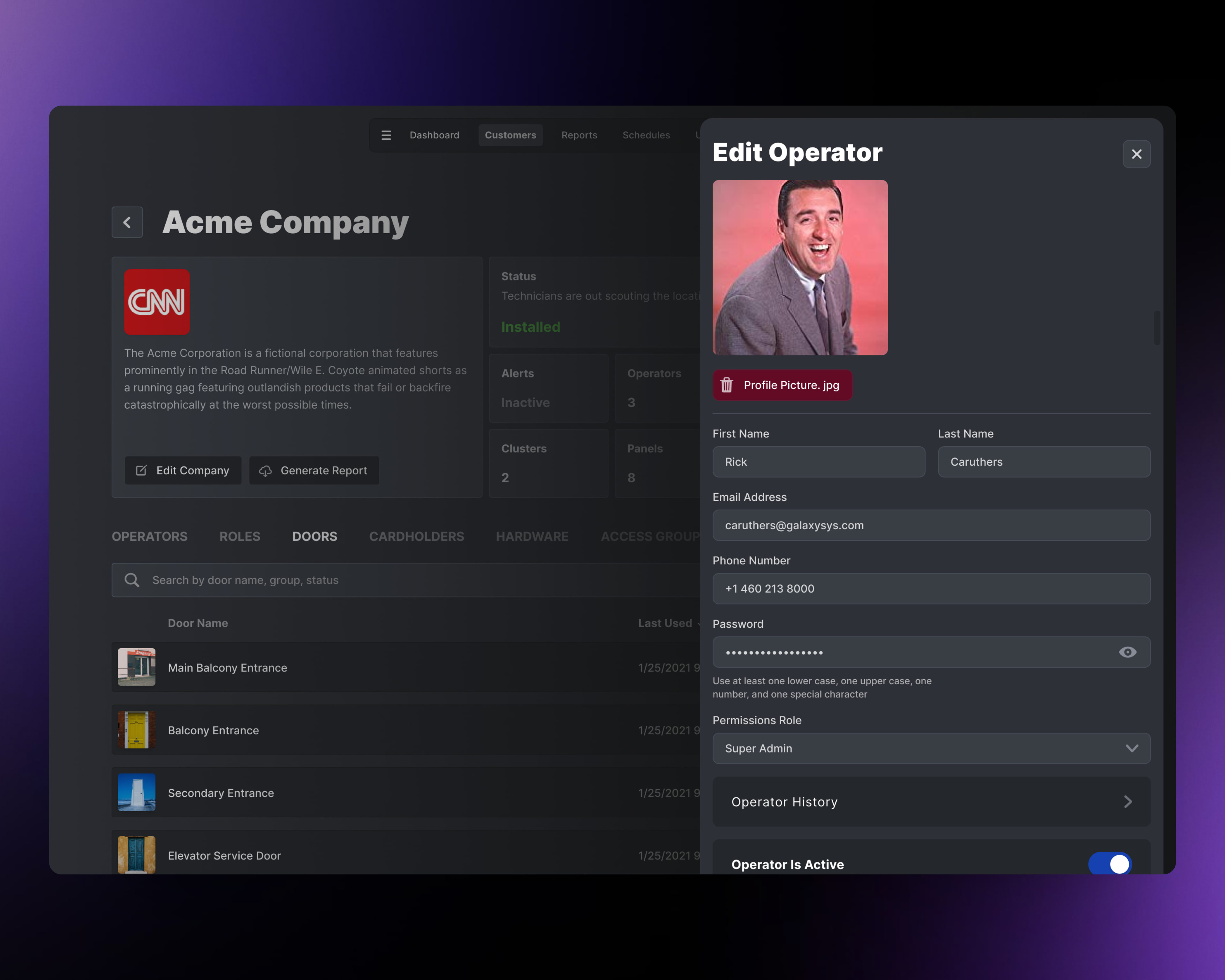Click the Email Address input field
Screen dimensions: 1225x980
click(x=931, y=525)
